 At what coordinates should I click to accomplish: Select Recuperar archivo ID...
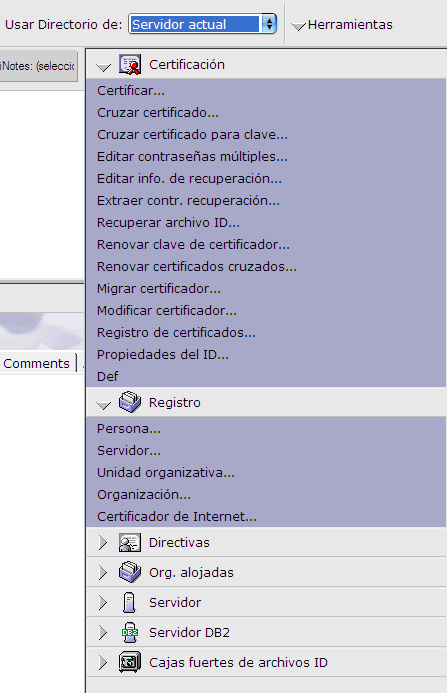coord(168,222)
